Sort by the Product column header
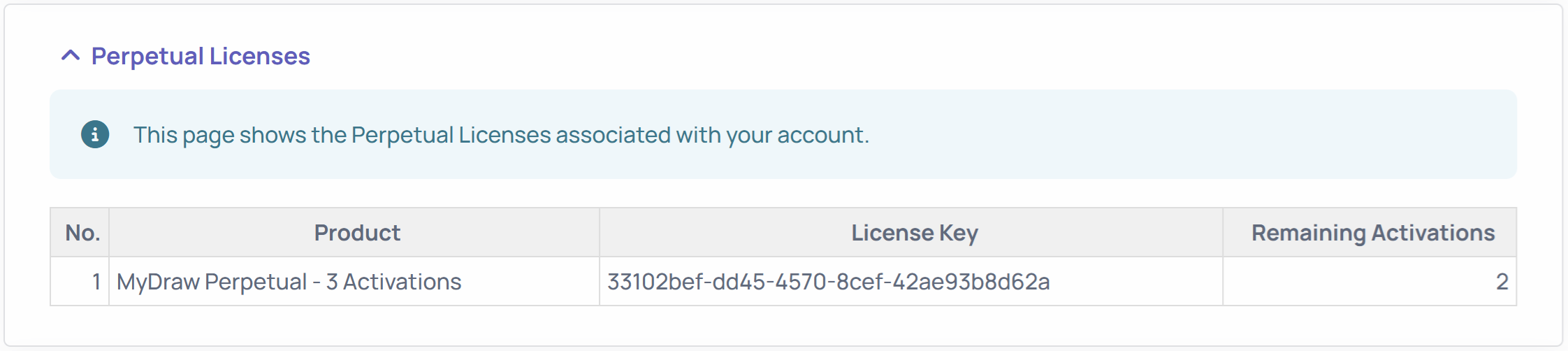The image size is (1568, 351). pos(357,233)
